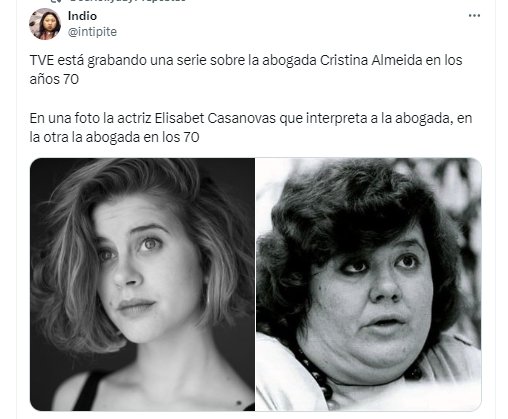Click the words años 70 in the tweet
The width and height of the screenshot is (508, 419).
pos(54,79)
